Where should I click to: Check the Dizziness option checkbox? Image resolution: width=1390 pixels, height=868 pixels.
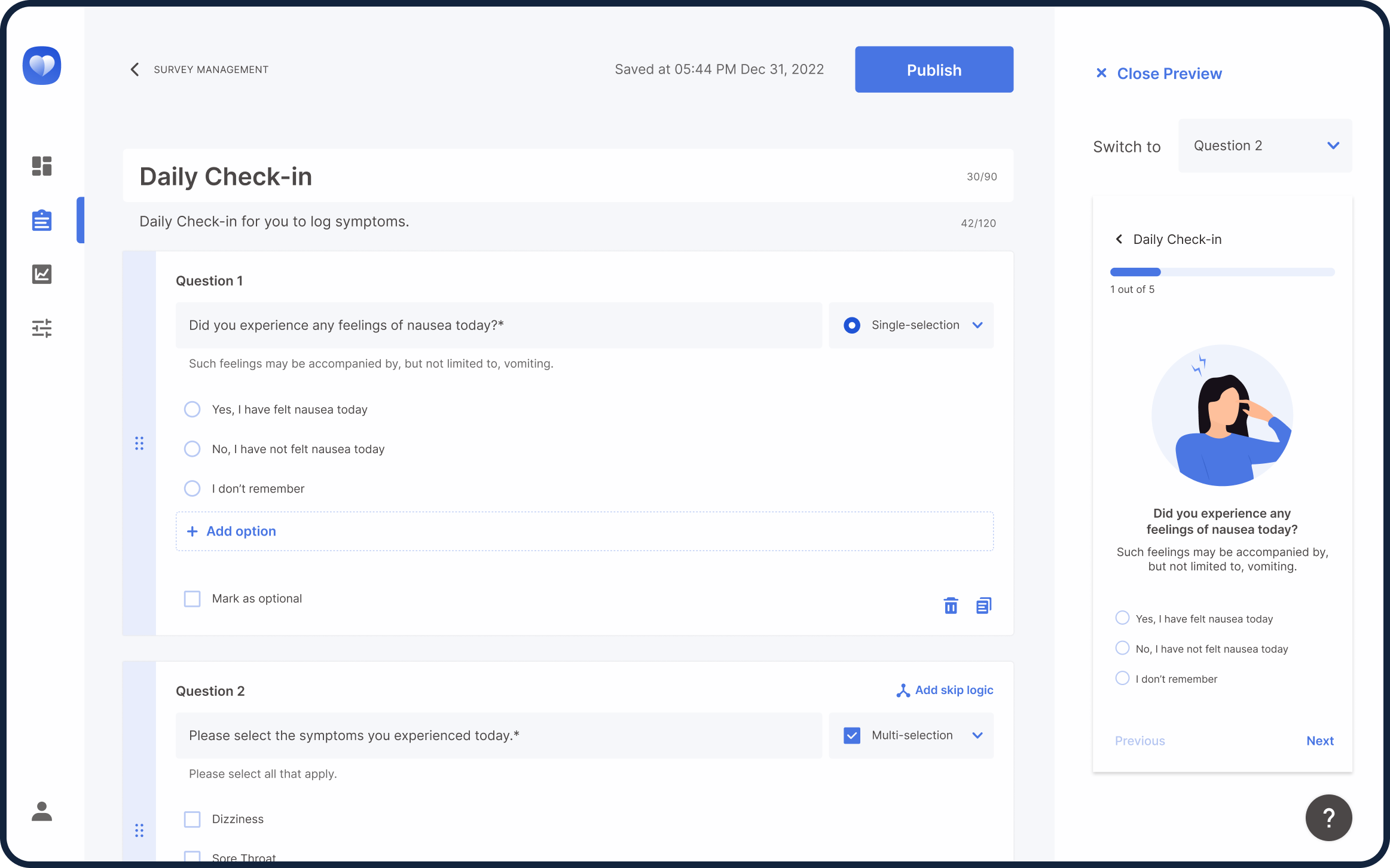[x=192, y=819]
